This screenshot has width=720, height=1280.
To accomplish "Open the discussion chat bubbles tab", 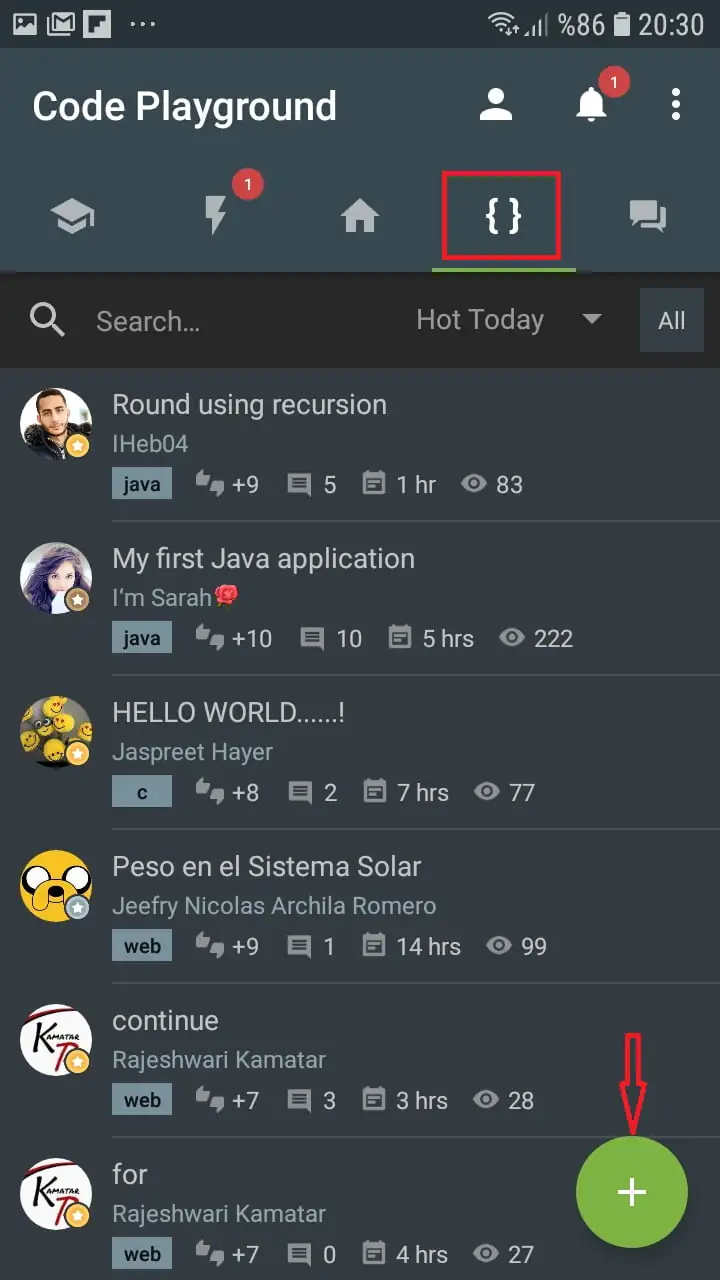I will [648, 216].
